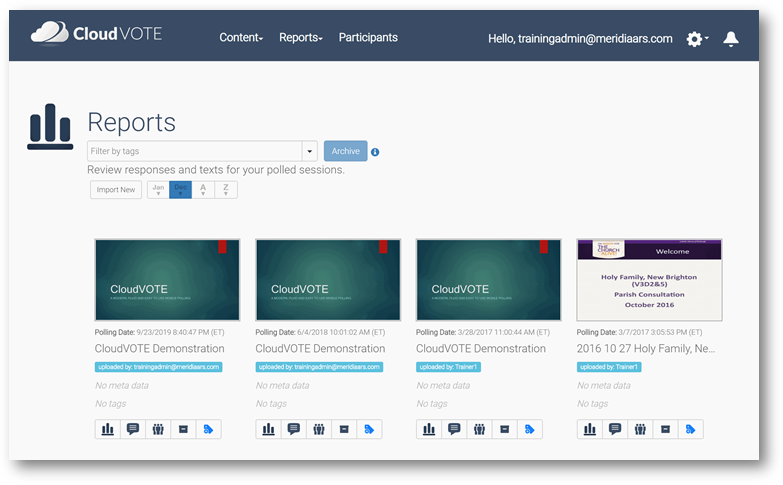The width and height of the screenshot is (783, 485).
Task: Open the Content dropdown menu
Action: (241, 37)
